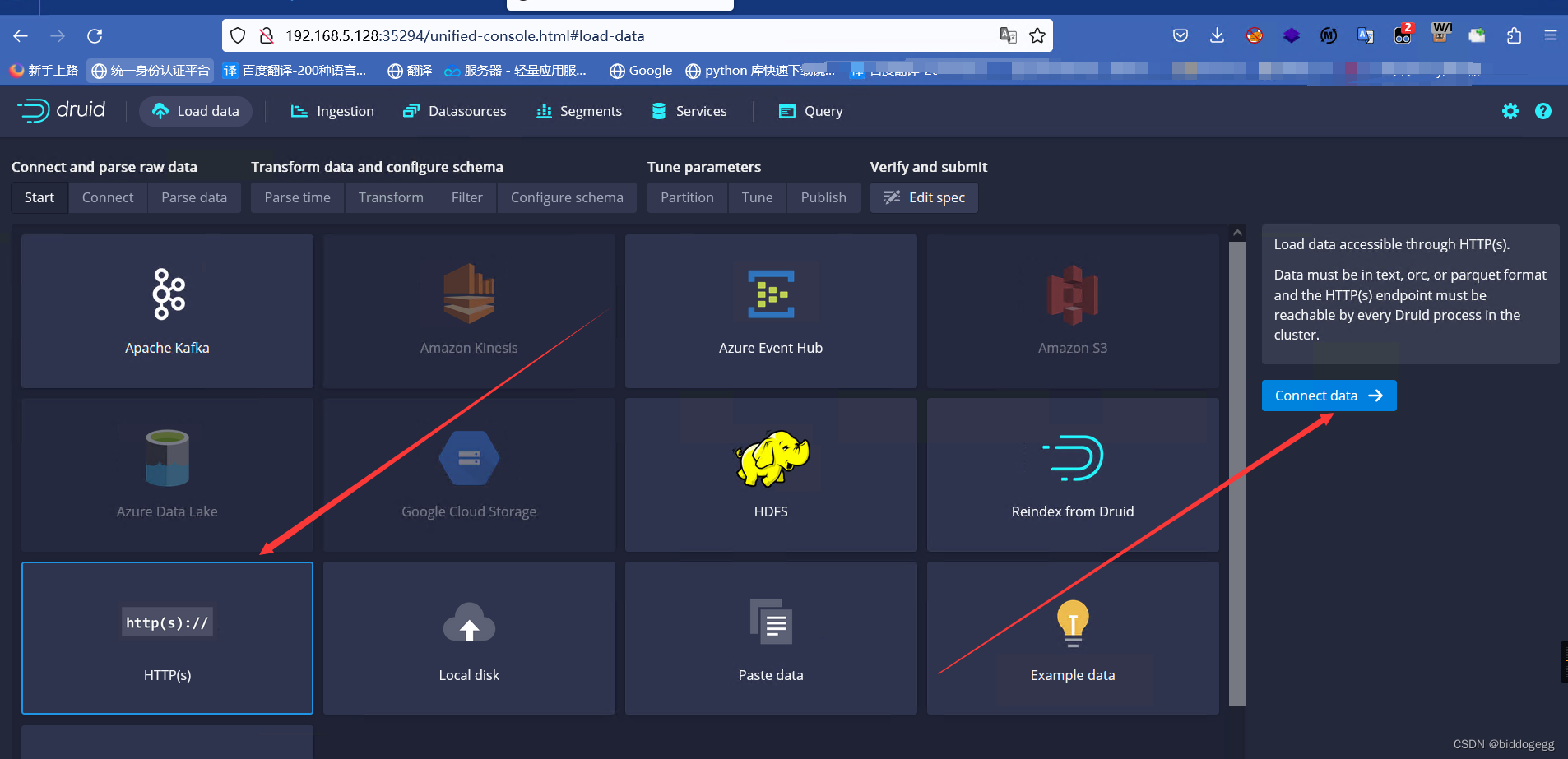Select the Transform step
Viewport: 1568px width, 759px height.
point(391,197)
